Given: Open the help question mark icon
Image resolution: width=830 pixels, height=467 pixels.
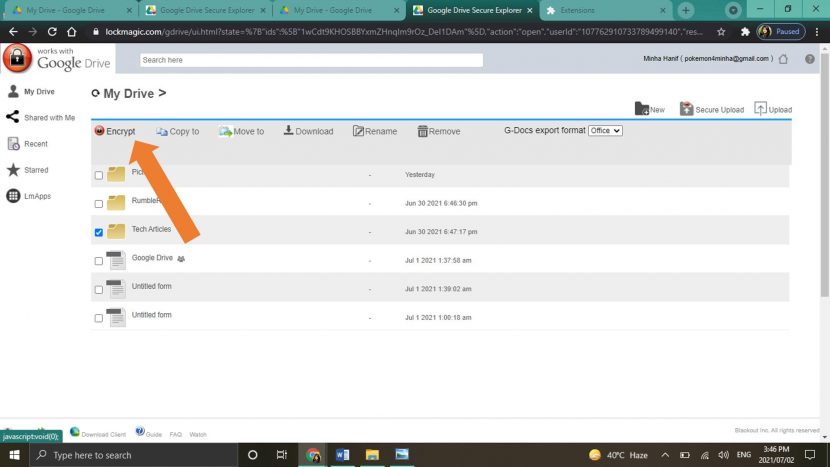Looking at the screenshot, I should 810,59.
